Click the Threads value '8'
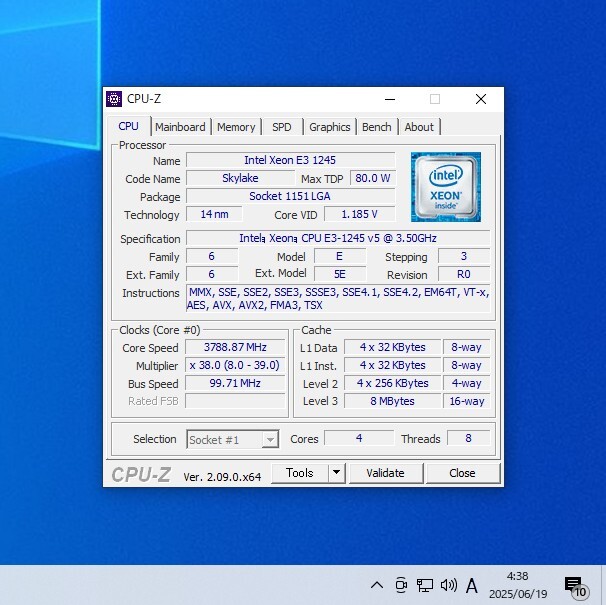The width and height of the screenshot is (606, 605). tap(468, 438)
